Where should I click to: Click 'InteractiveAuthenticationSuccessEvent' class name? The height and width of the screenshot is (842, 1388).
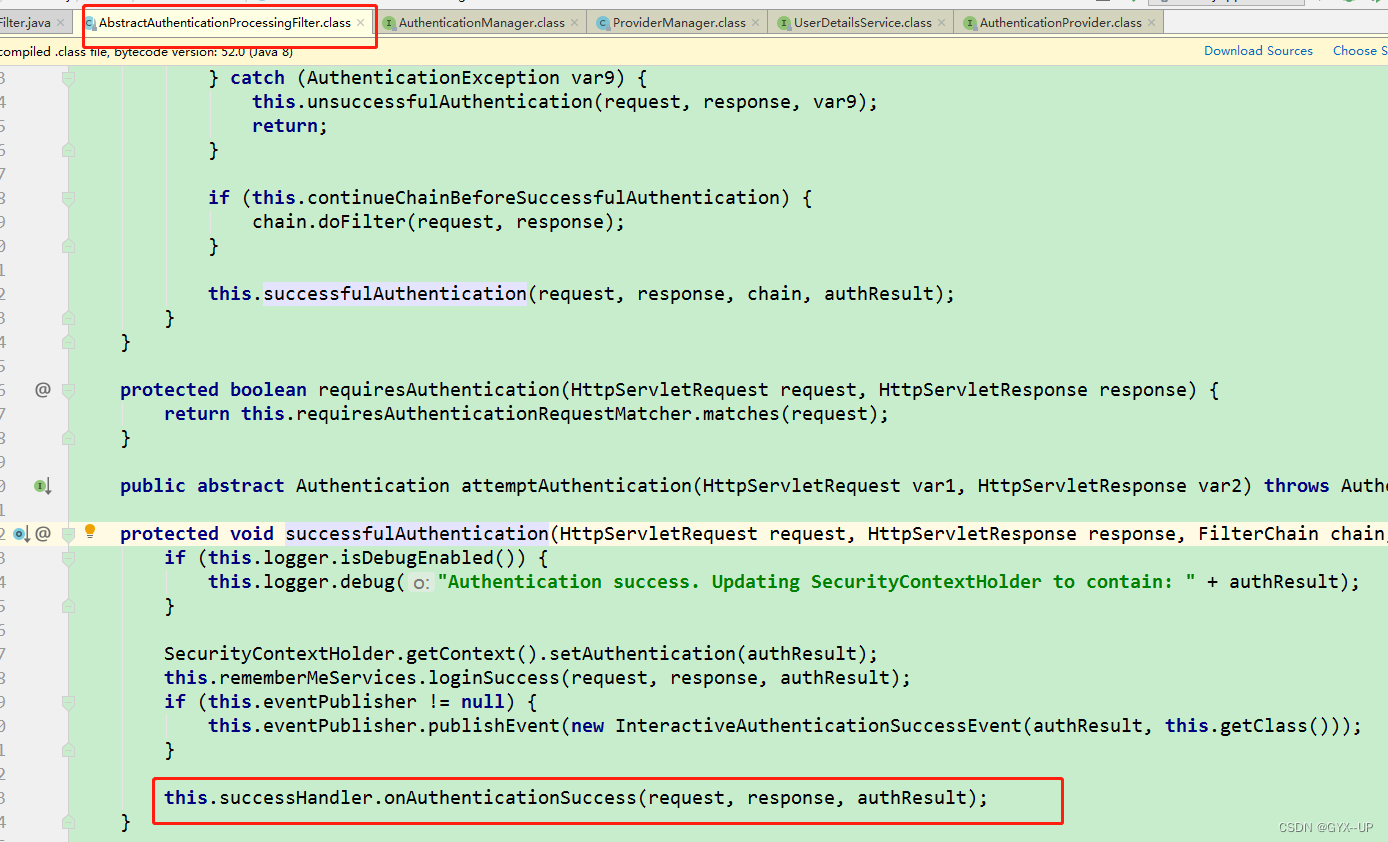pyautogui.click(x=818, y=726)
